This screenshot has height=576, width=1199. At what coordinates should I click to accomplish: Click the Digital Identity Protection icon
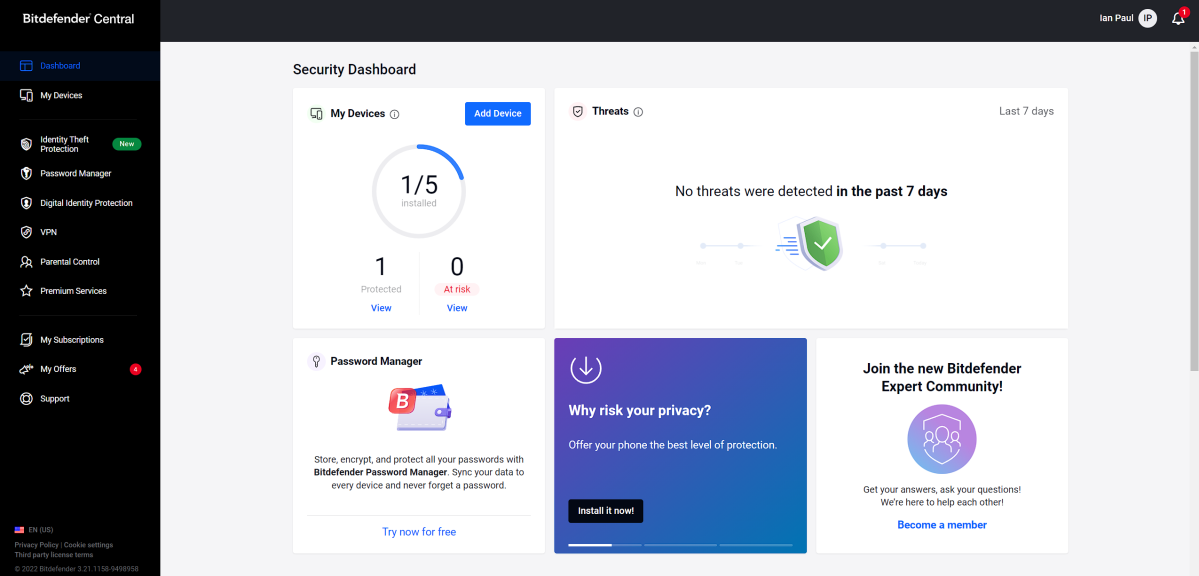[26, 203]
